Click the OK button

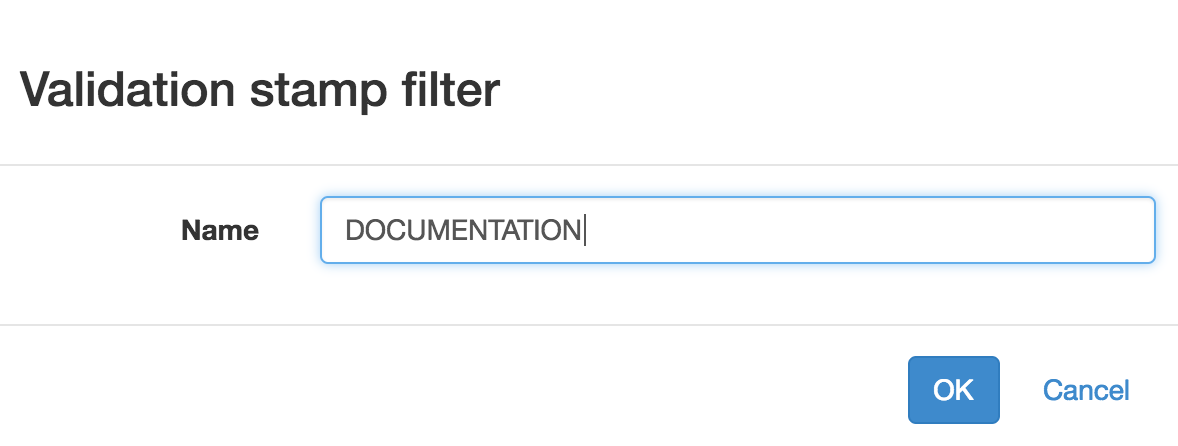coord(953,389)
